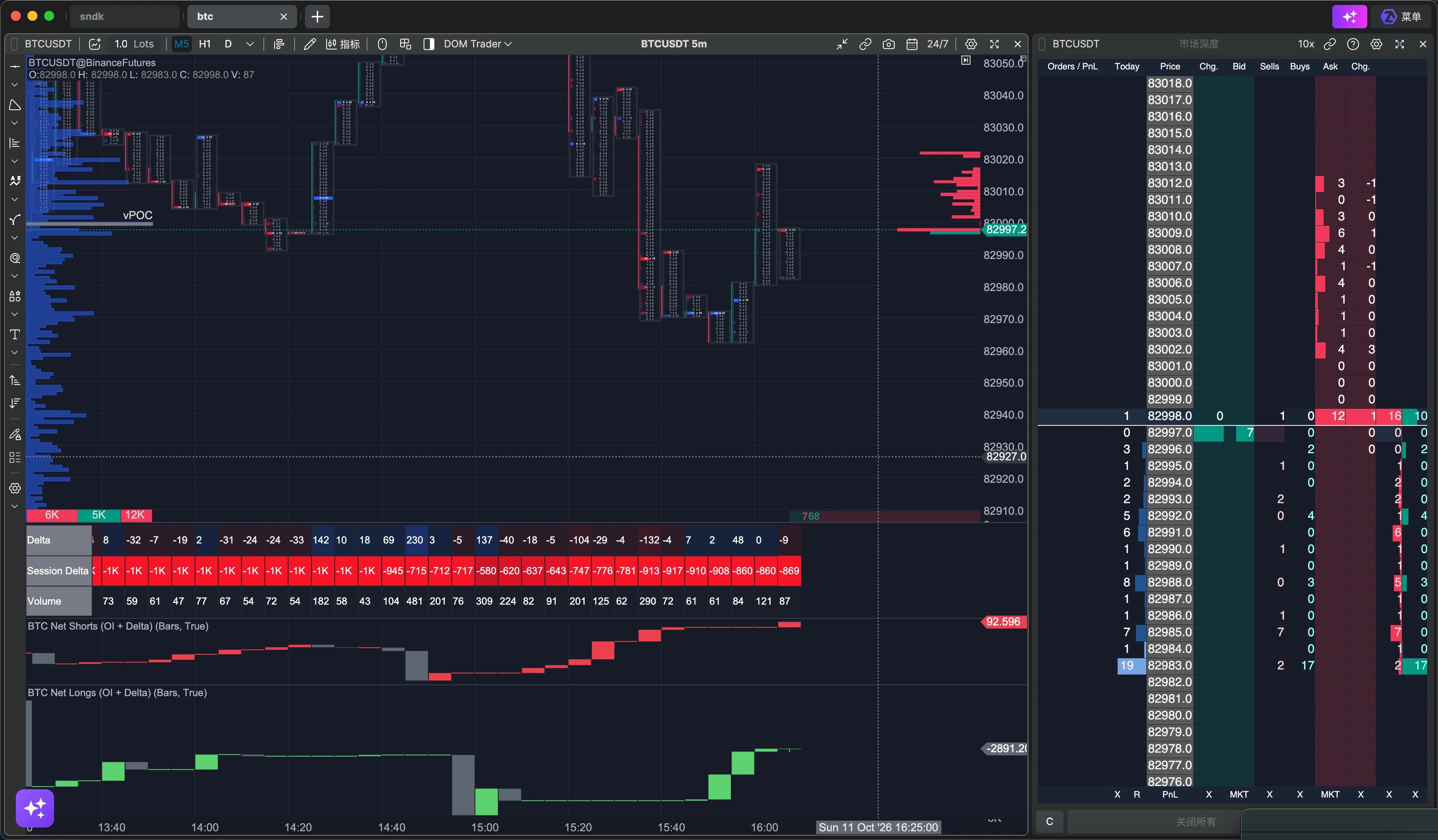Open the icons and symbols tool

15,296
